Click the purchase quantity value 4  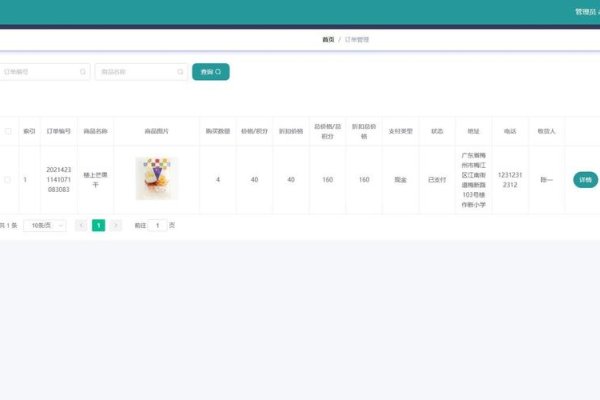[x=218, y=180]
